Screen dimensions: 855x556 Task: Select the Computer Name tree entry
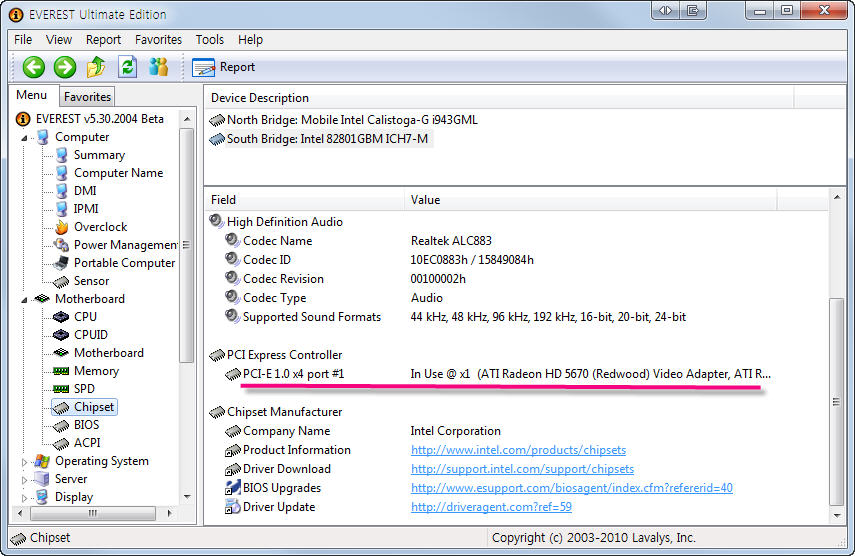(118, 173)
